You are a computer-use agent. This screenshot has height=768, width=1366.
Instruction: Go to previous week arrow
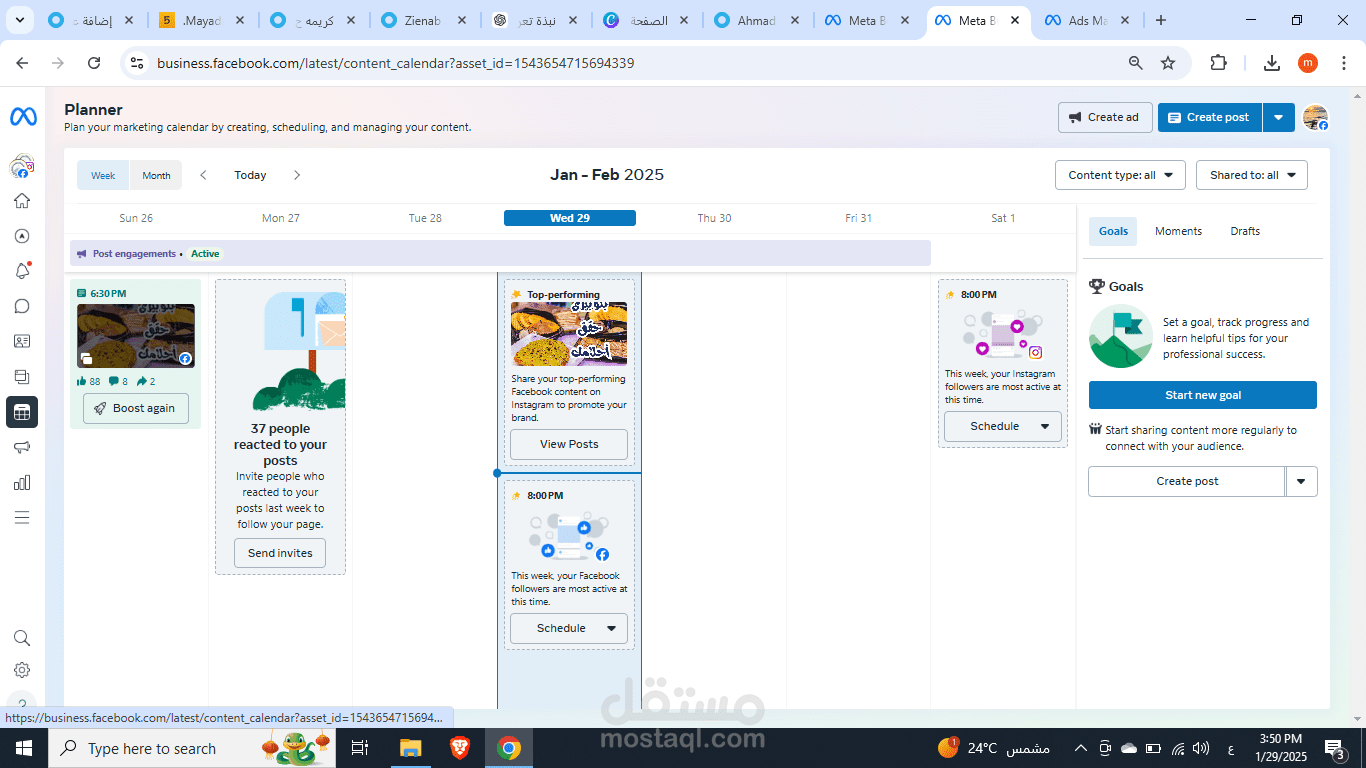coord(203,175)
